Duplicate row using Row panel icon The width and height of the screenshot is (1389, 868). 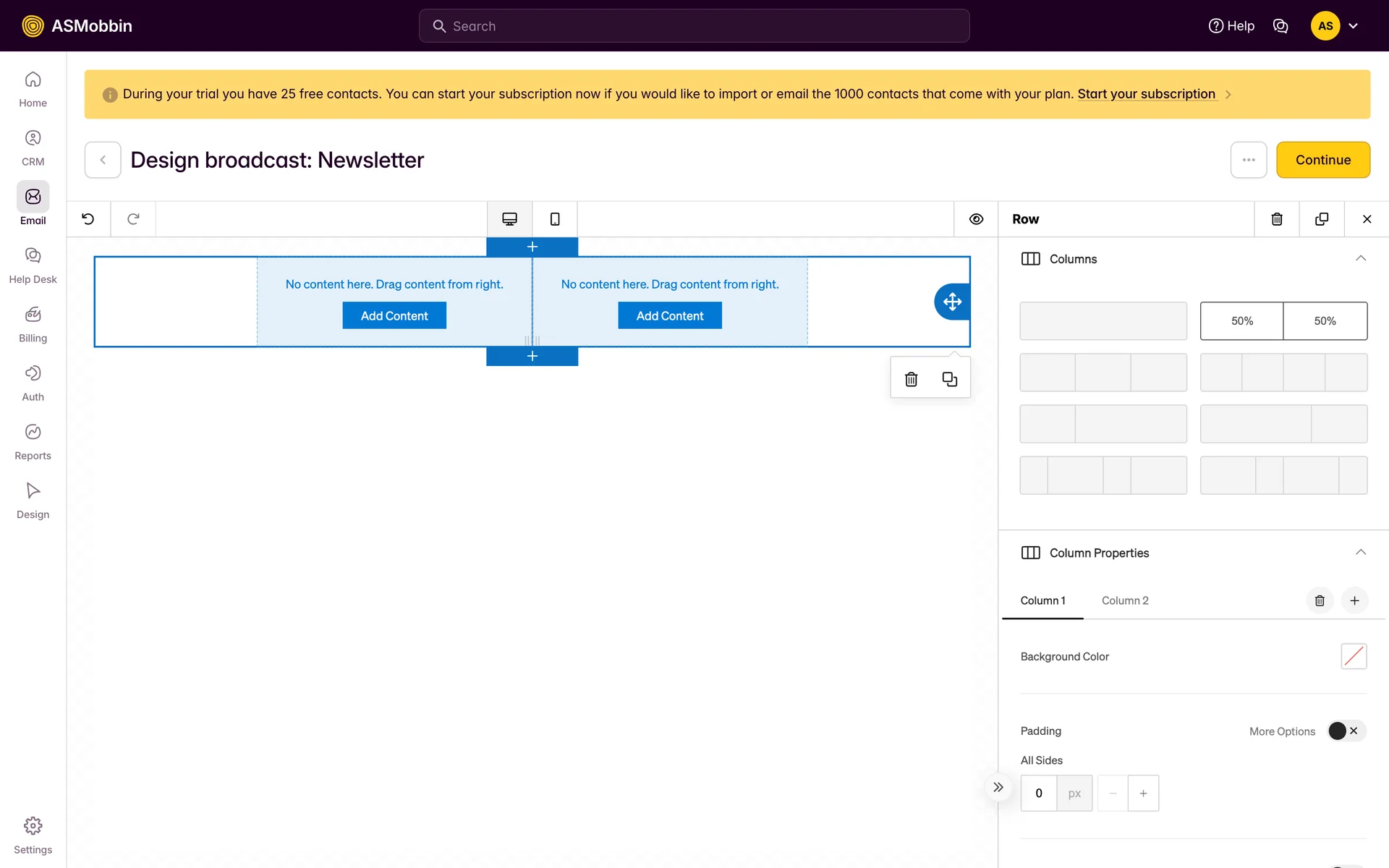(1322, 219)
